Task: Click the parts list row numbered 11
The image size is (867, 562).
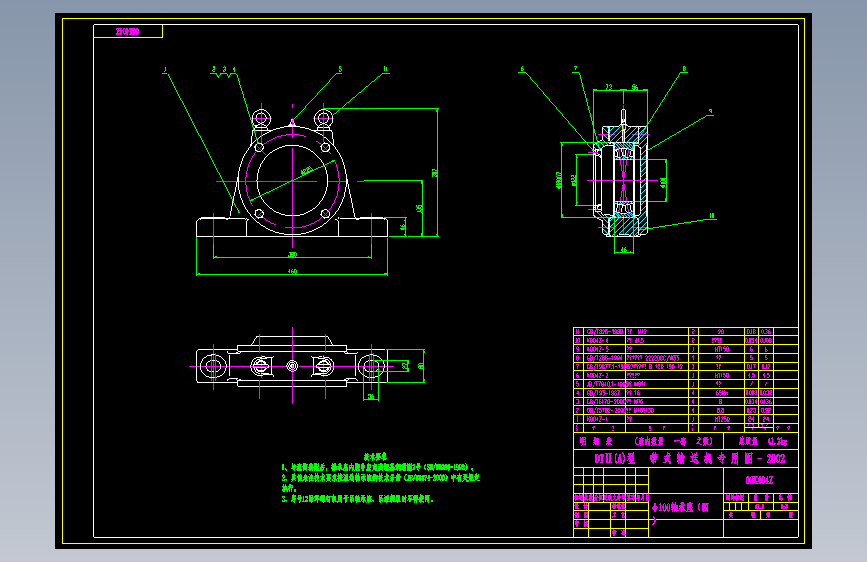Action: tap(686, 332)
